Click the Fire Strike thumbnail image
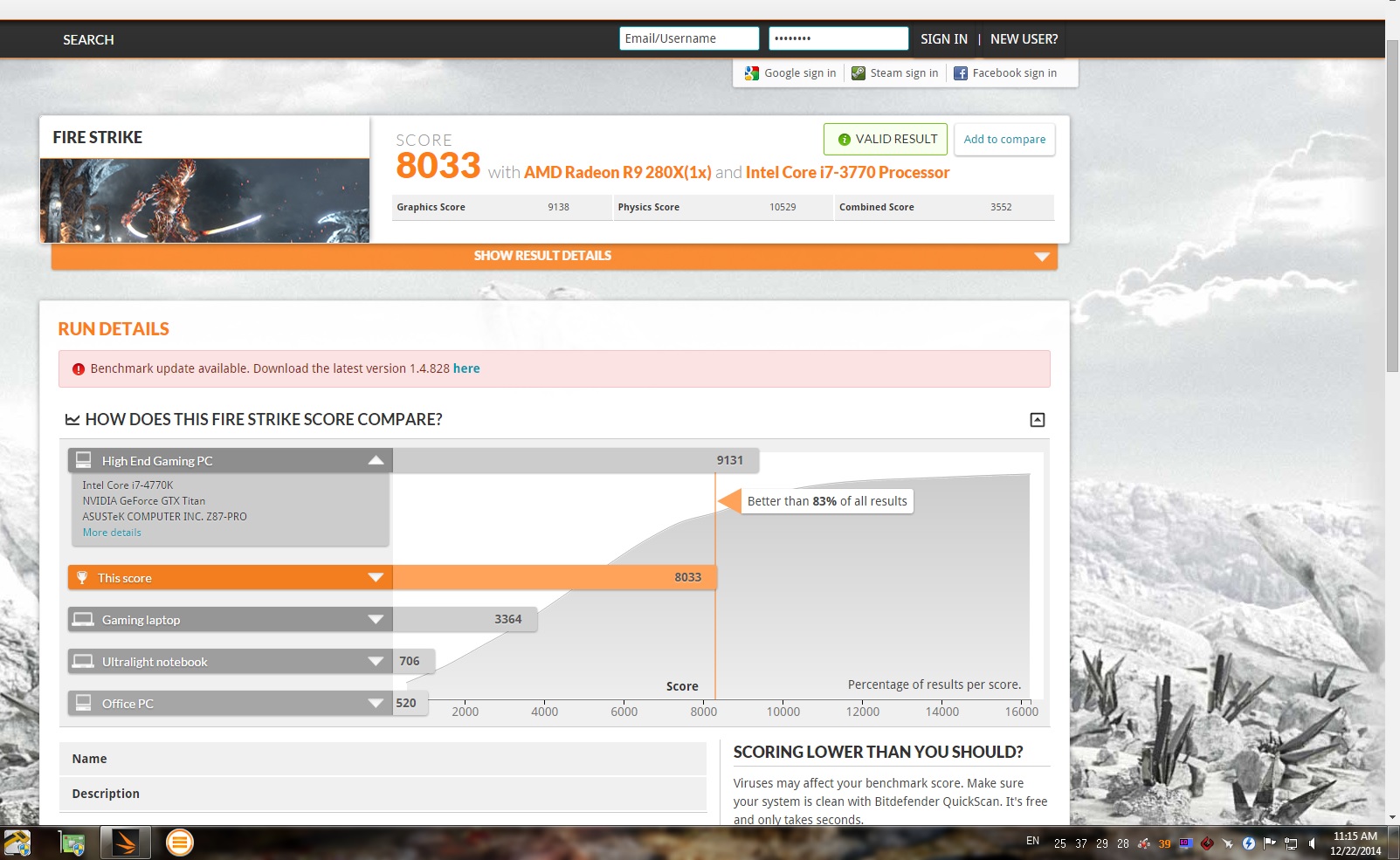The width and height of the screenshot is (1400, 860). coord(204,201)
